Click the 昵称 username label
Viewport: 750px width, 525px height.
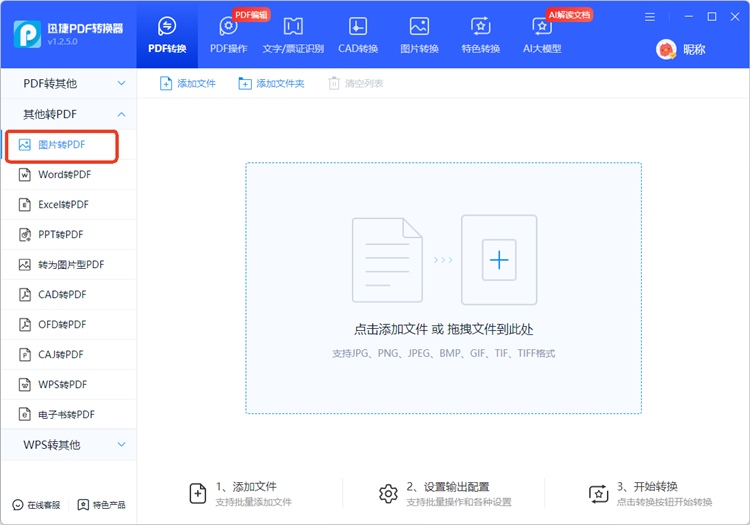(694, 49)
